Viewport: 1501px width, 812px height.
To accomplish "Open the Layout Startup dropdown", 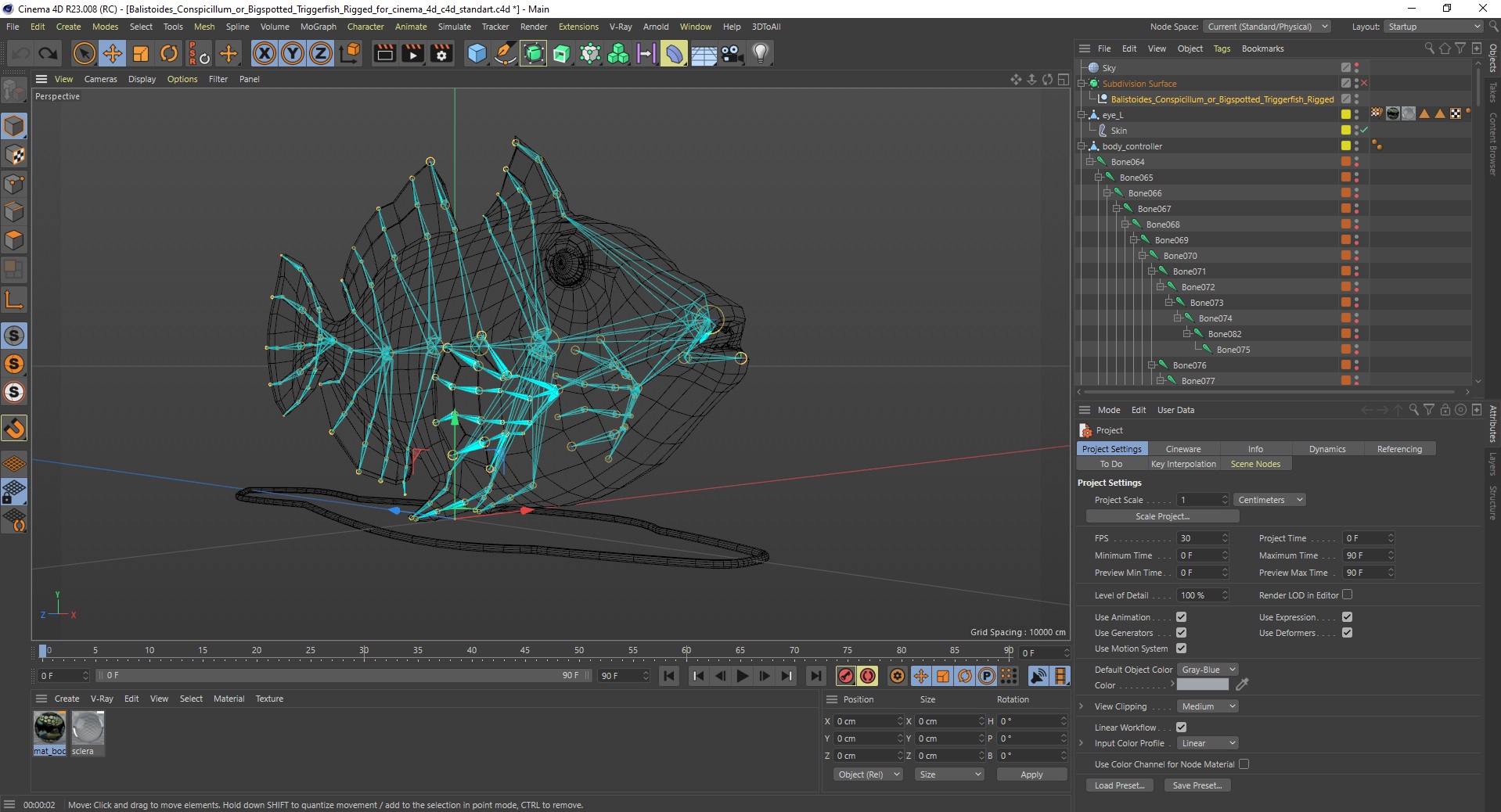I will (1434, 27).
